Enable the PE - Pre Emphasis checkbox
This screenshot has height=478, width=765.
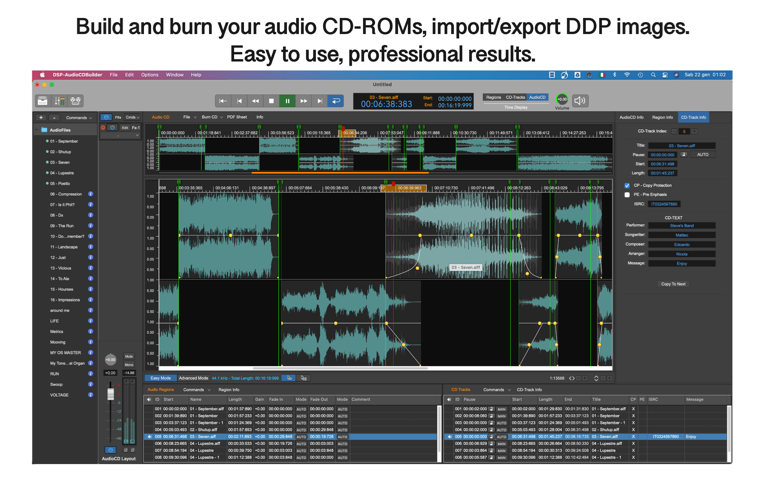(x=627, y=195)
